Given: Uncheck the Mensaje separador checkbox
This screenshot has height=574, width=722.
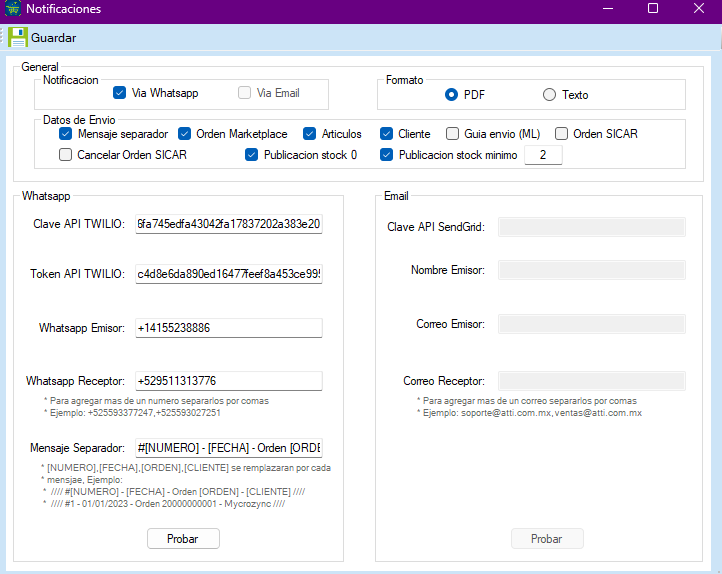Looking at the screenshot, I should point(66,134).
